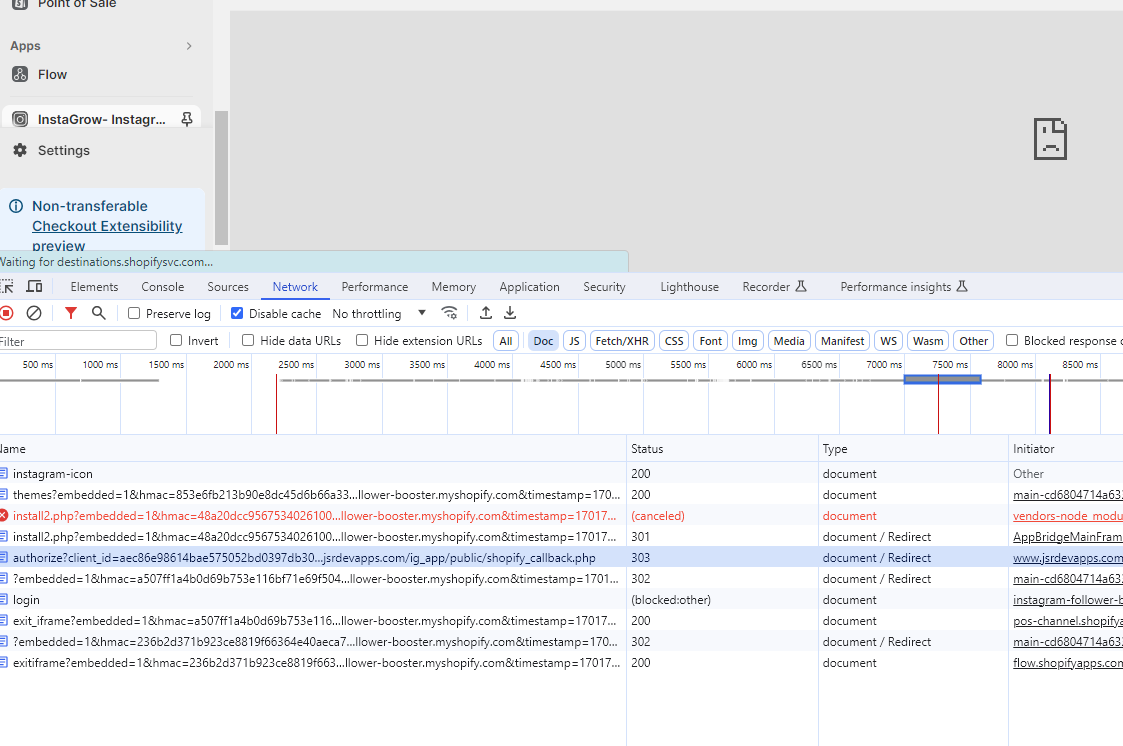Click the red marker near 2500 ms
Viewport: 1123px width, 746px height.
pyautogui.click(x=276, y=404)
